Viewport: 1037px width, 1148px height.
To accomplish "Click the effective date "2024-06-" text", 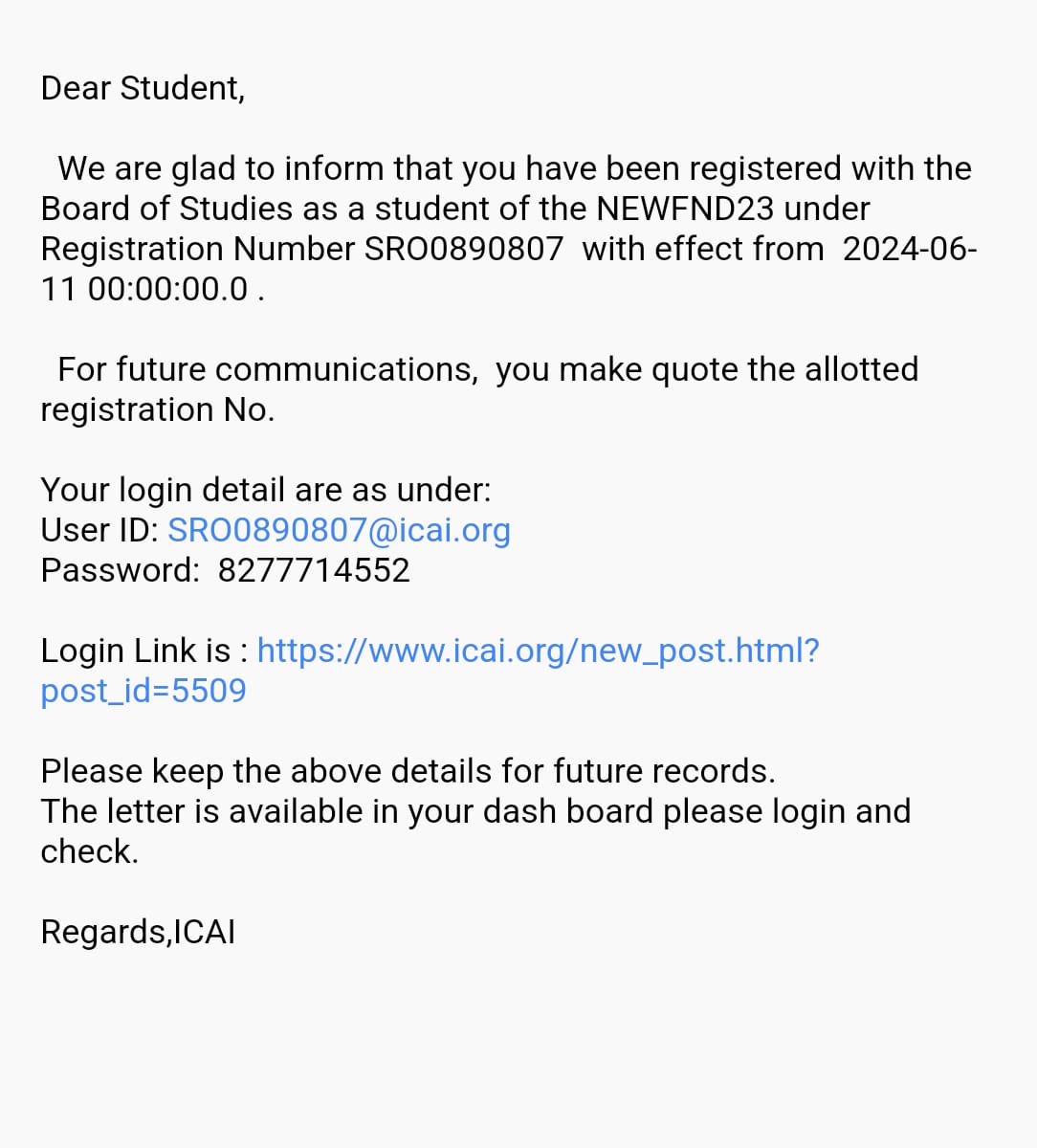I will coord(909,249).
